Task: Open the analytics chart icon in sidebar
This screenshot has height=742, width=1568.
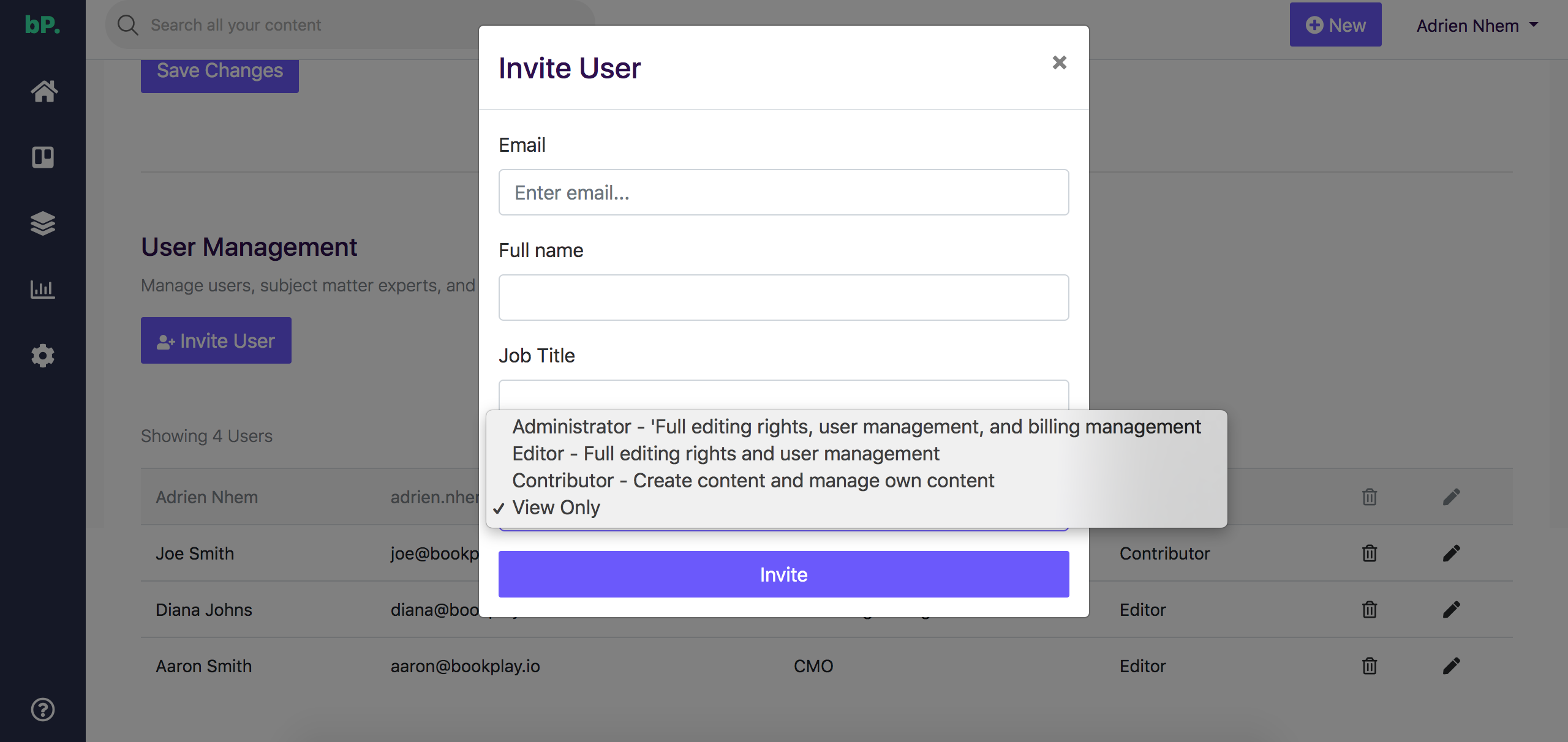Action: coord(43,289)
